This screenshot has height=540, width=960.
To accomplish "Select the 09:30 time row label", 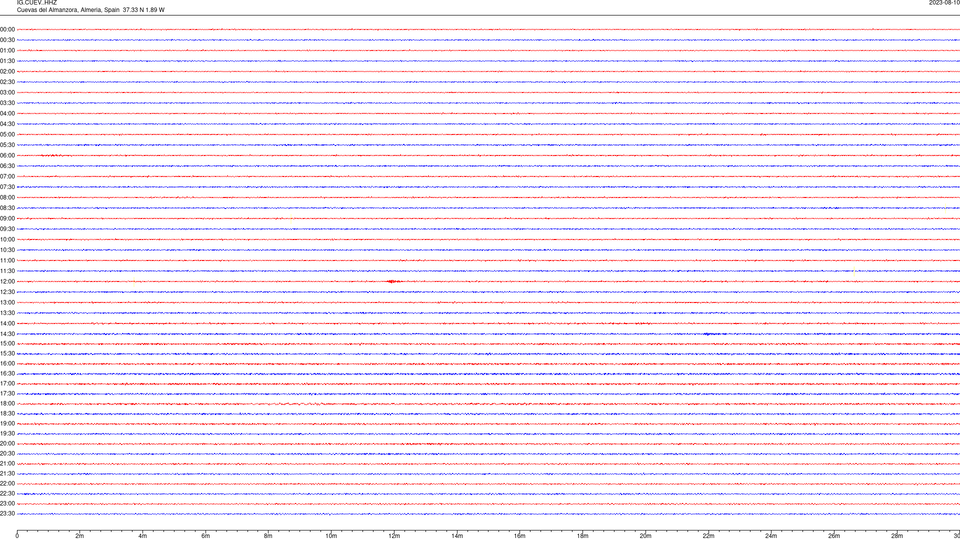I will pos(7,229).
